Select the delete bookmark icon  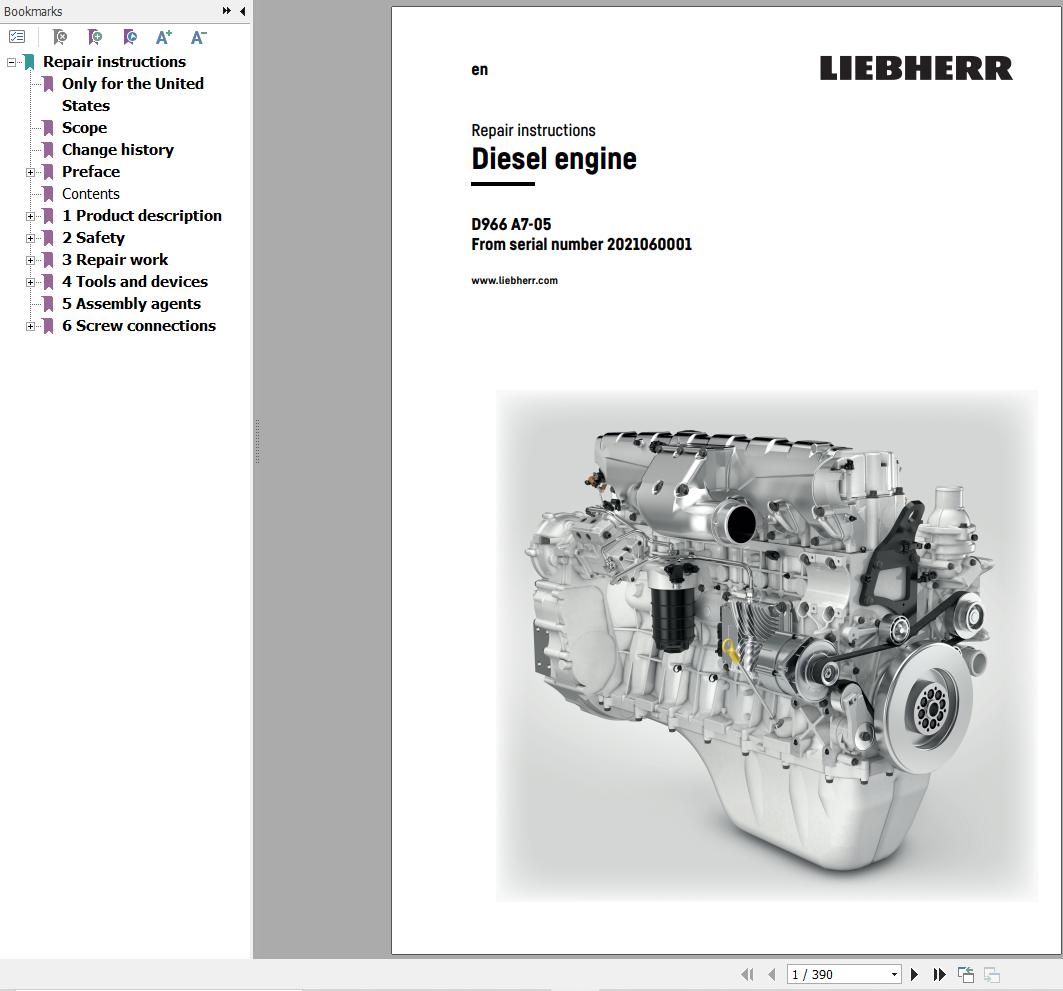click(60, 36)
